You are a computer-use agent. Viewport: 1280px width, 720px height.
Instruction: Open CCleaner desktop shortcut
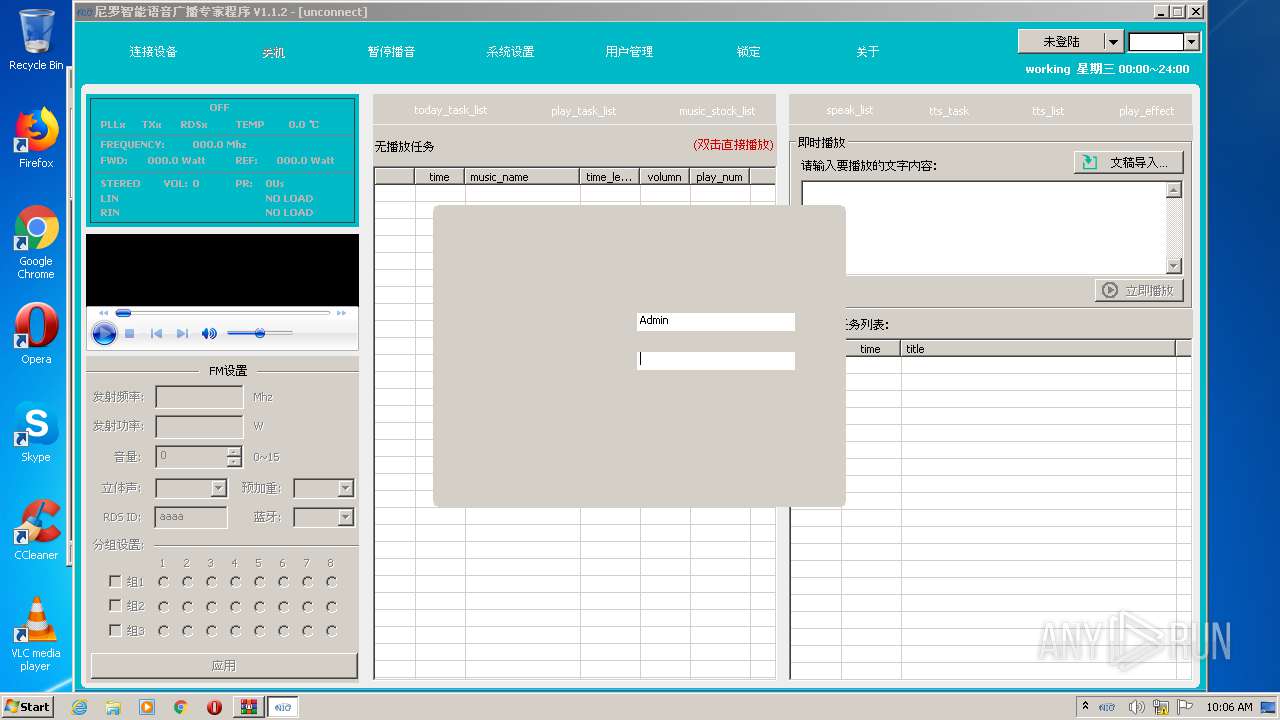click(36, 530)
